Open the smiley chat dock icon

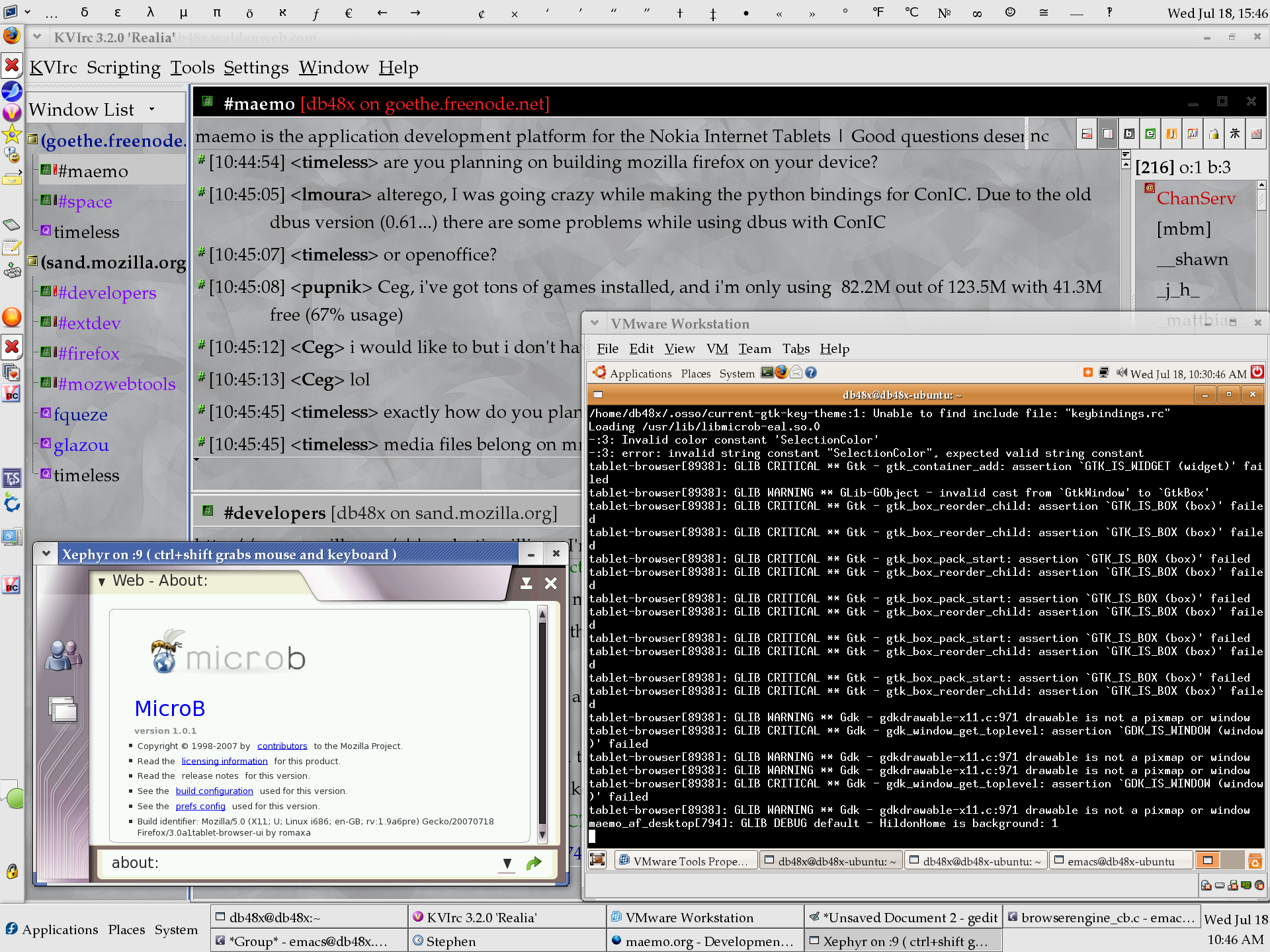(x=12, y=156)
